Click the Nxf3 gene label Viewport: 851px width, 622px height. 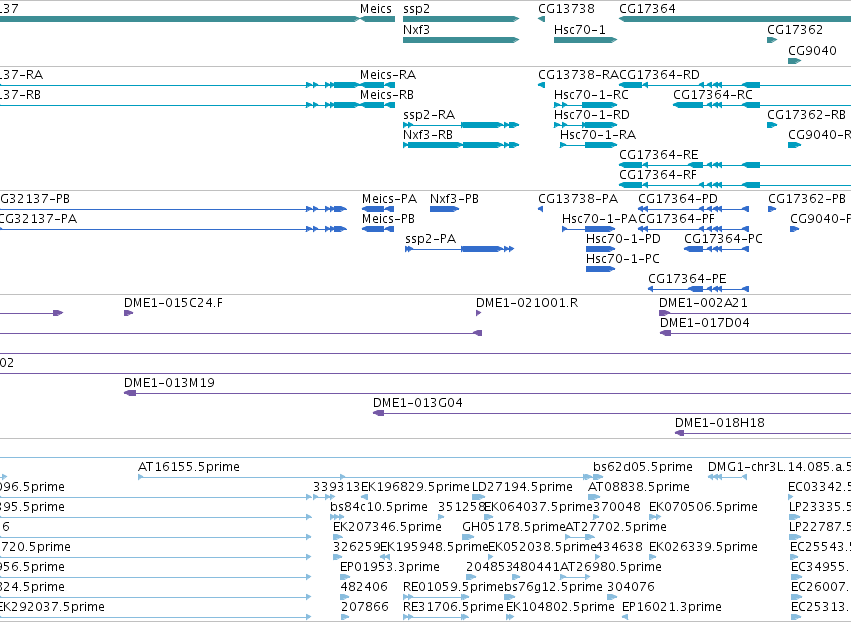(x=416, y=29)
